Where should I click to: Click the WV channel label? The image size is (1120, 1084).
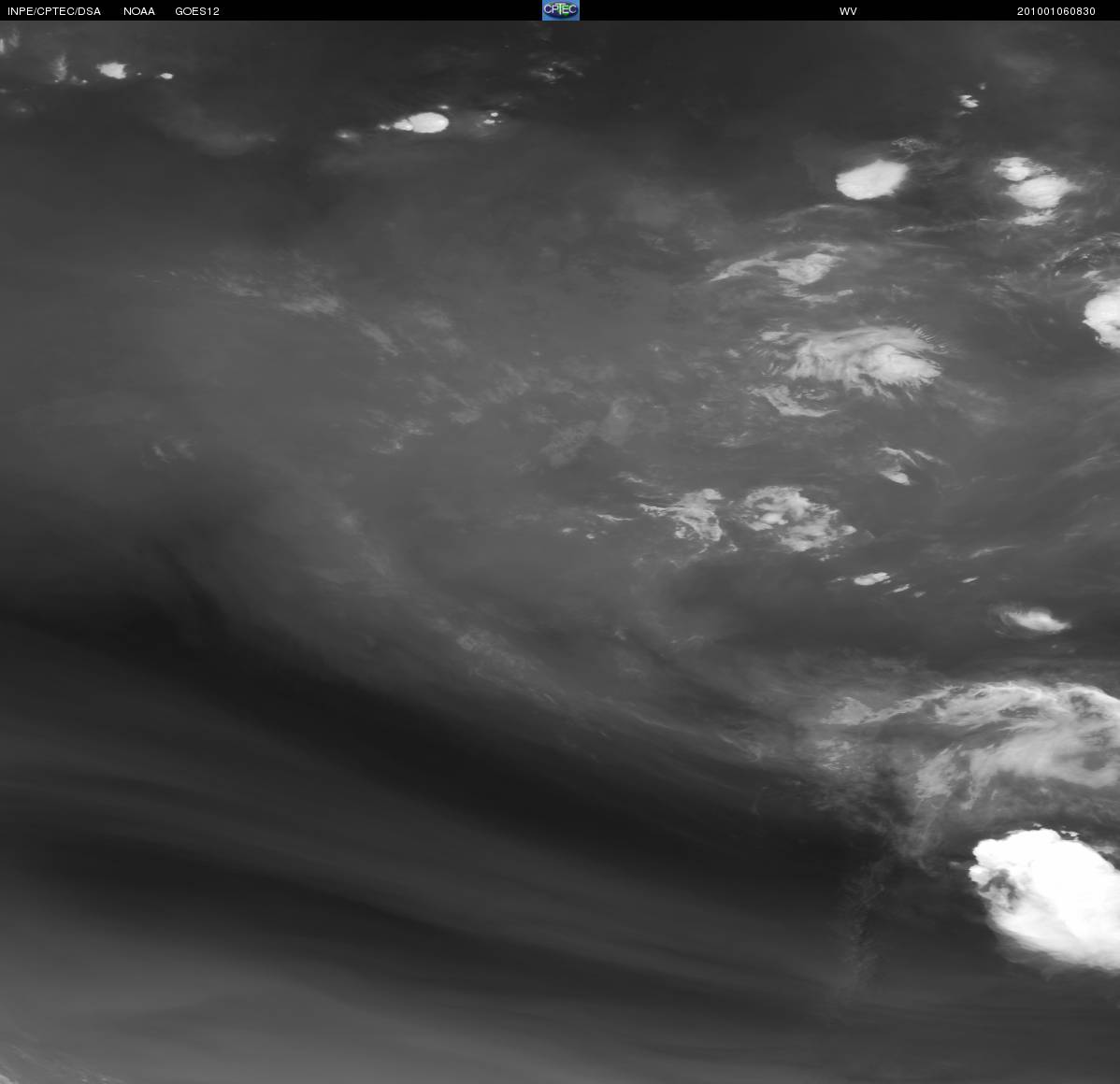tap(848, 11)
